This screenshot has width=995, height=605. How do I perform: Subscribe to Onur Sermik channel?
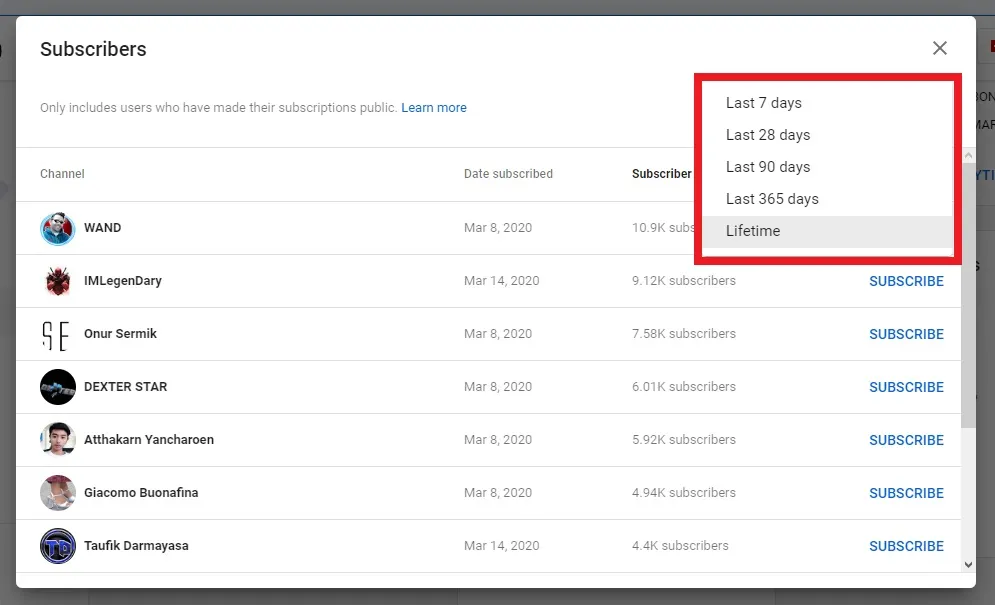click(906, 334)
